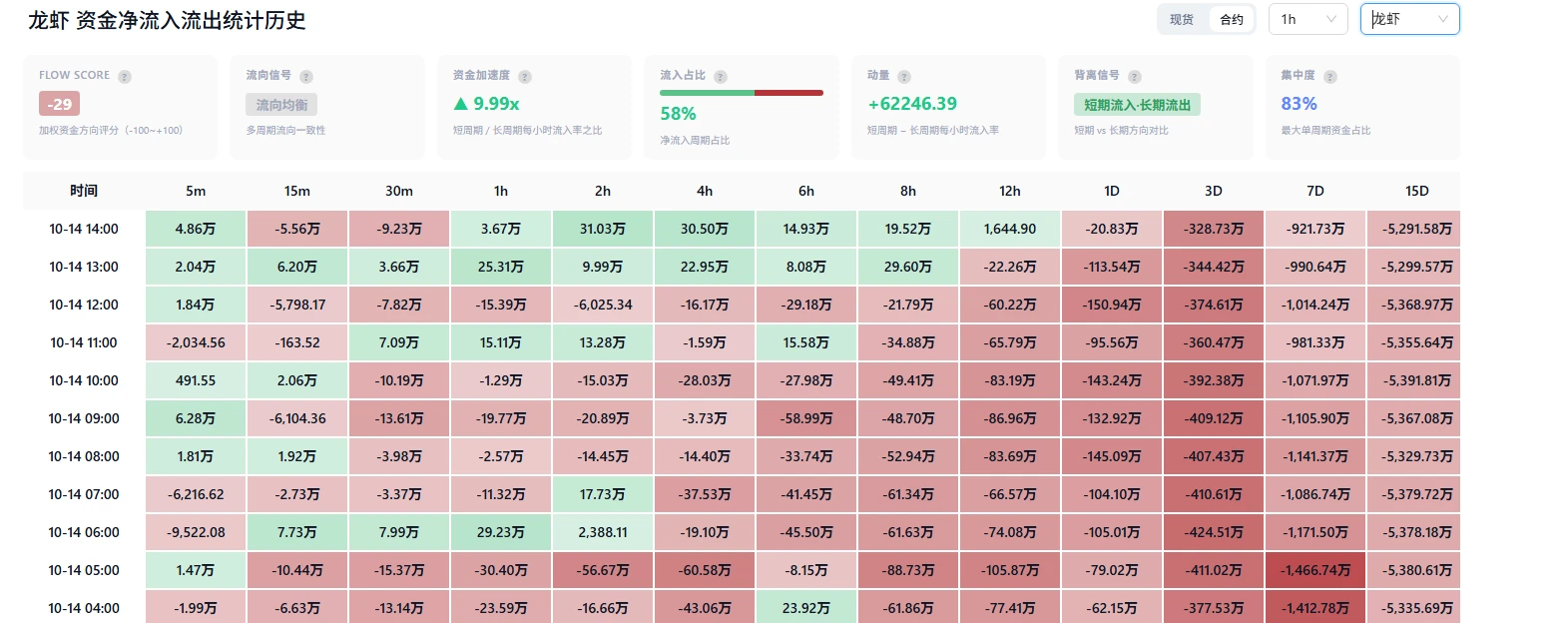Click the 4h column header
The width and height of the screenshot is (1568, 623).
click(x=705, y=191)
